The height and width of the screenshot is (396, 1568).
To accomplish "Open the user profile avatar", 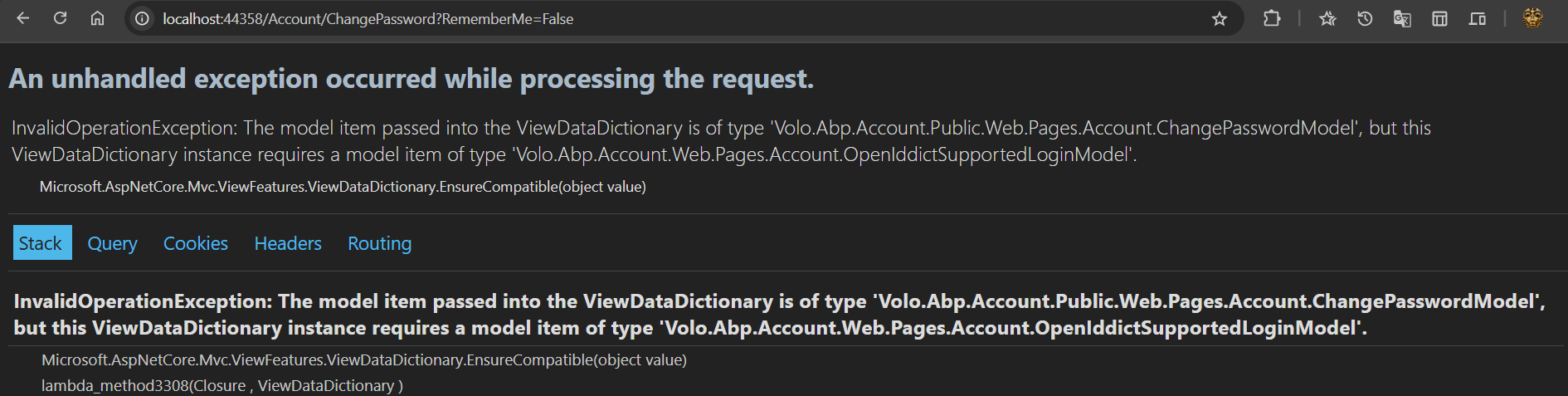I will pyautogui.click(x=1532, y=18).
